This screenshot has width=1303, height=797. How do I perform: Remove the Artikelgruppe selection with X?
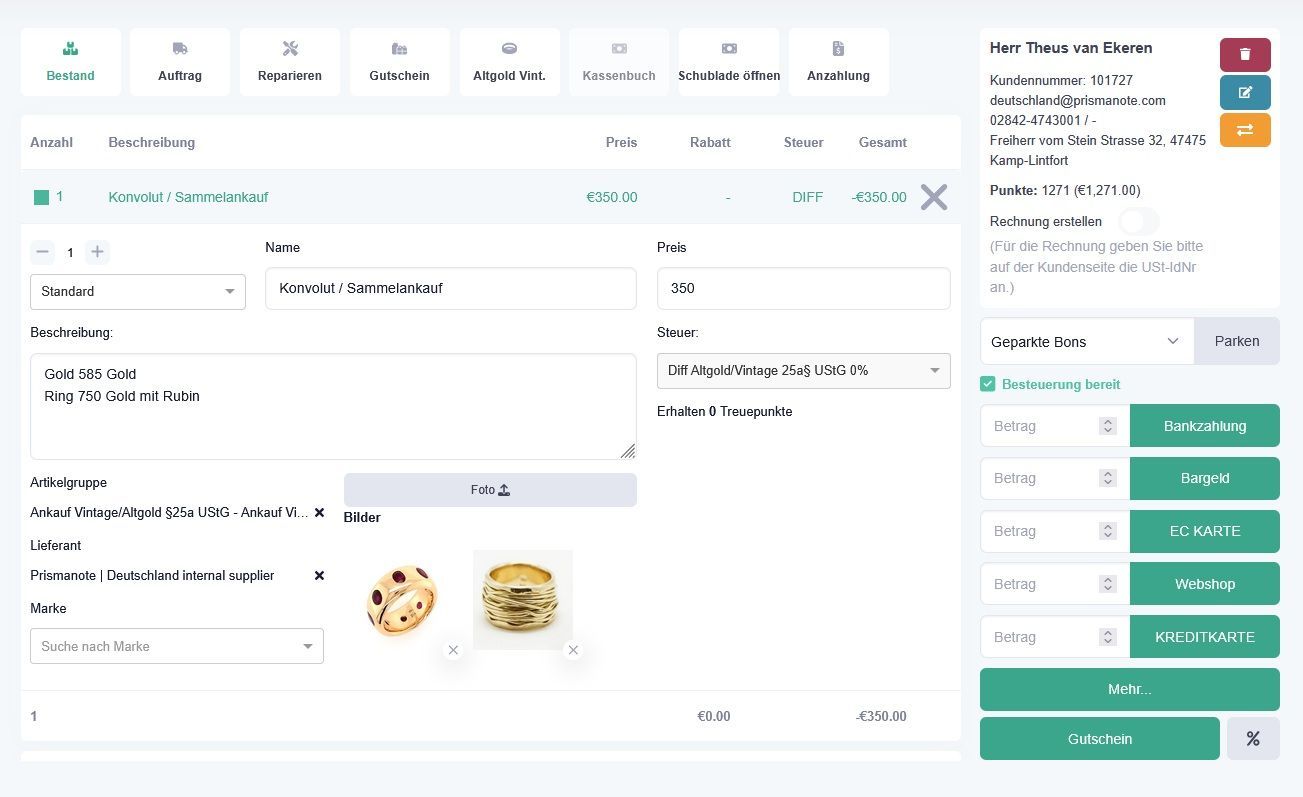pos(320,512)
